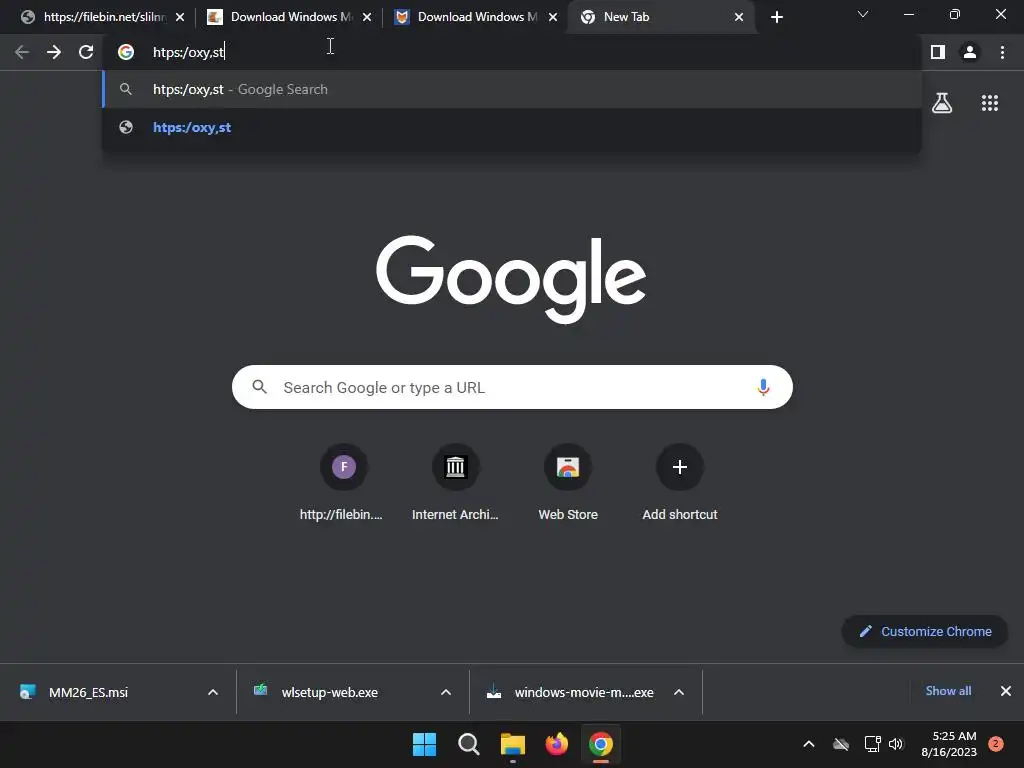1024x768 pixels.
Task: Expand options for windows-movie-m....exe download
Action: click(679, 692)
